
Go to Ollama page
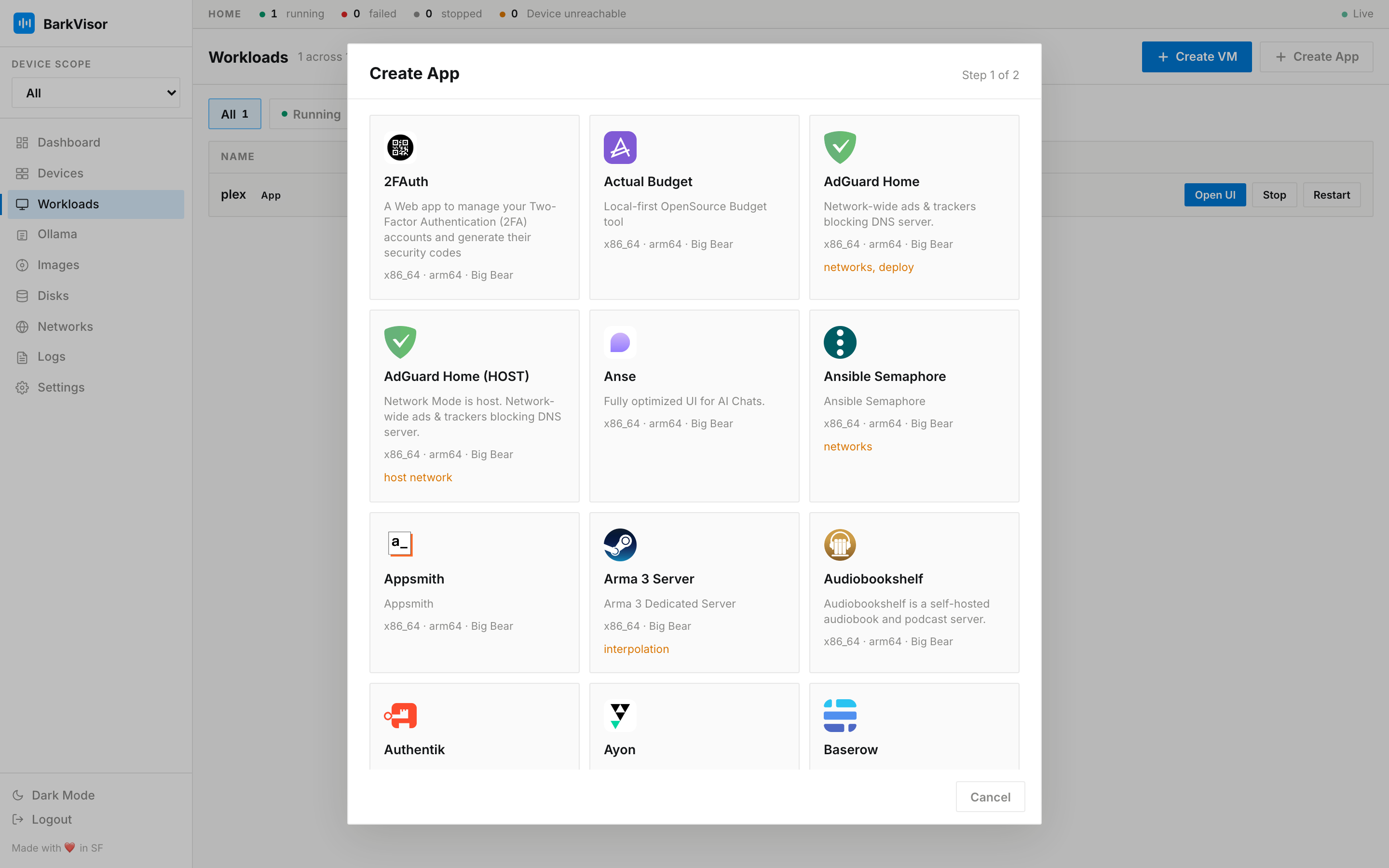tap(96, 234)
